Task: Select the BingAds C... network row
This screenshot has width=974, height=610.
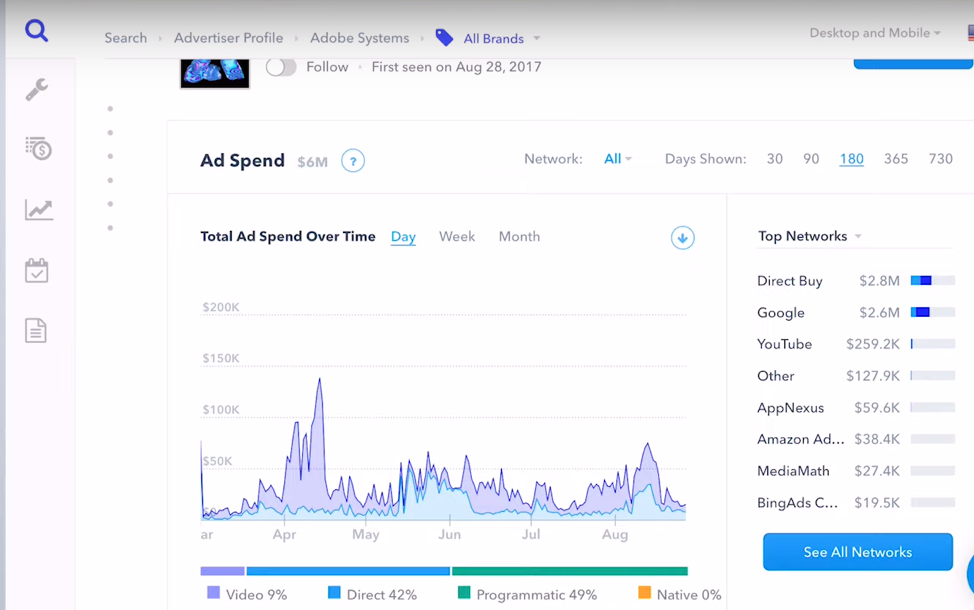Action: (x=855, y=503)
